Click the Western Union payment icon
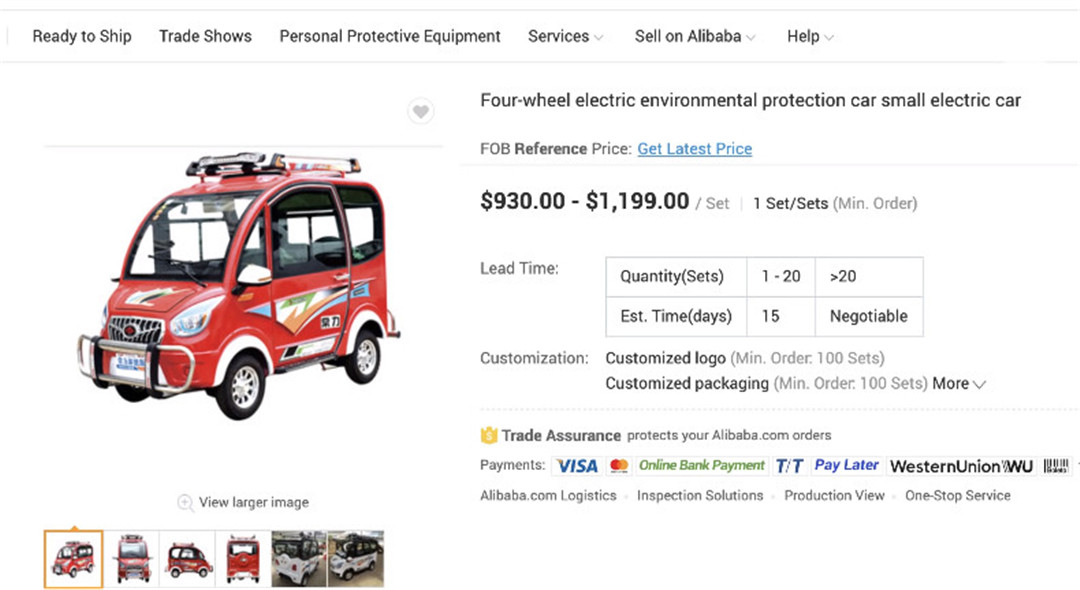Viewport: 1080px width, 590px height. [x=960, y=466]
